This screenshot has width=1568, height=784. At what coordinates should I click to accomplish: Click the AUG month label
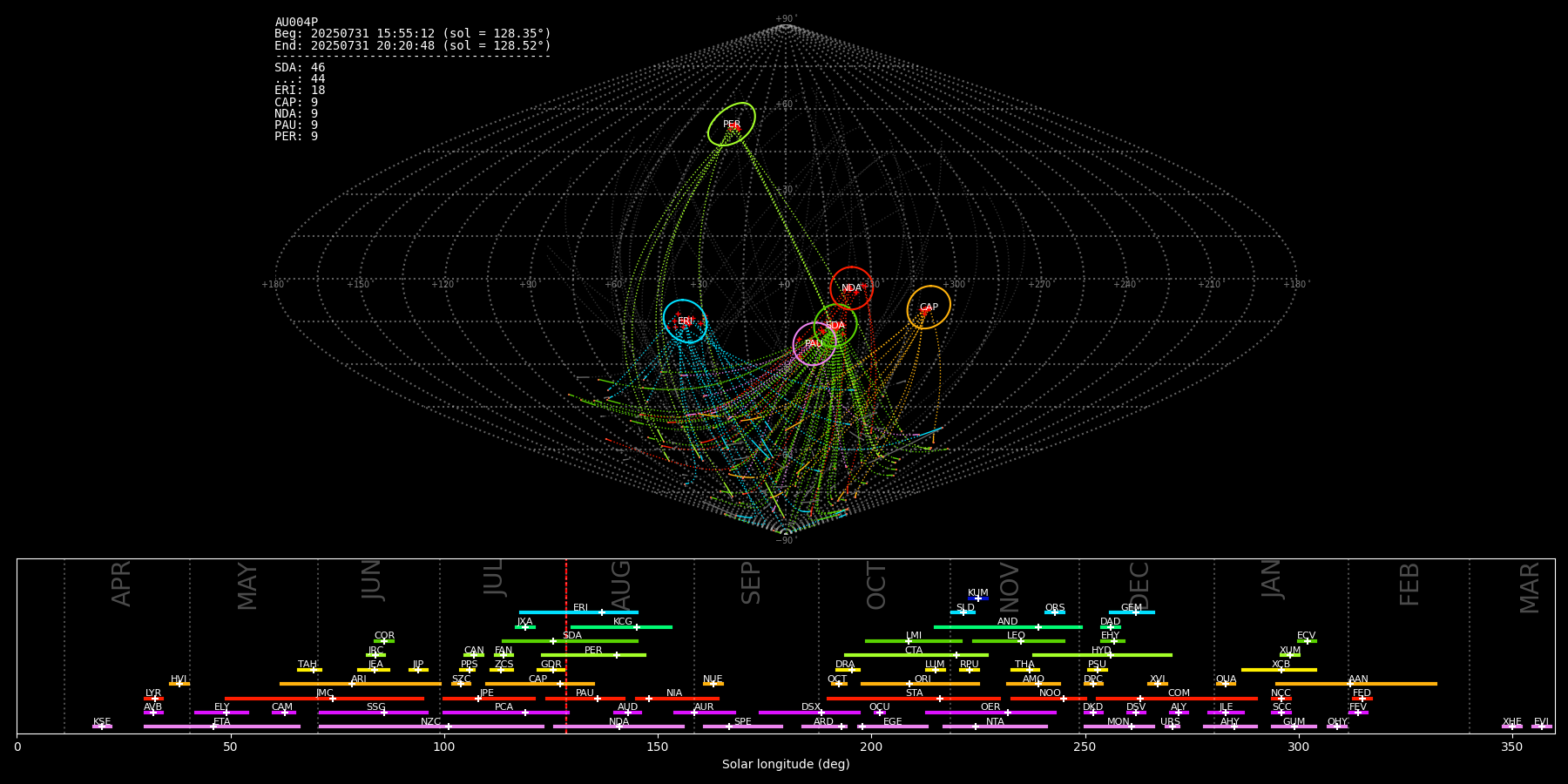[621, 585]
